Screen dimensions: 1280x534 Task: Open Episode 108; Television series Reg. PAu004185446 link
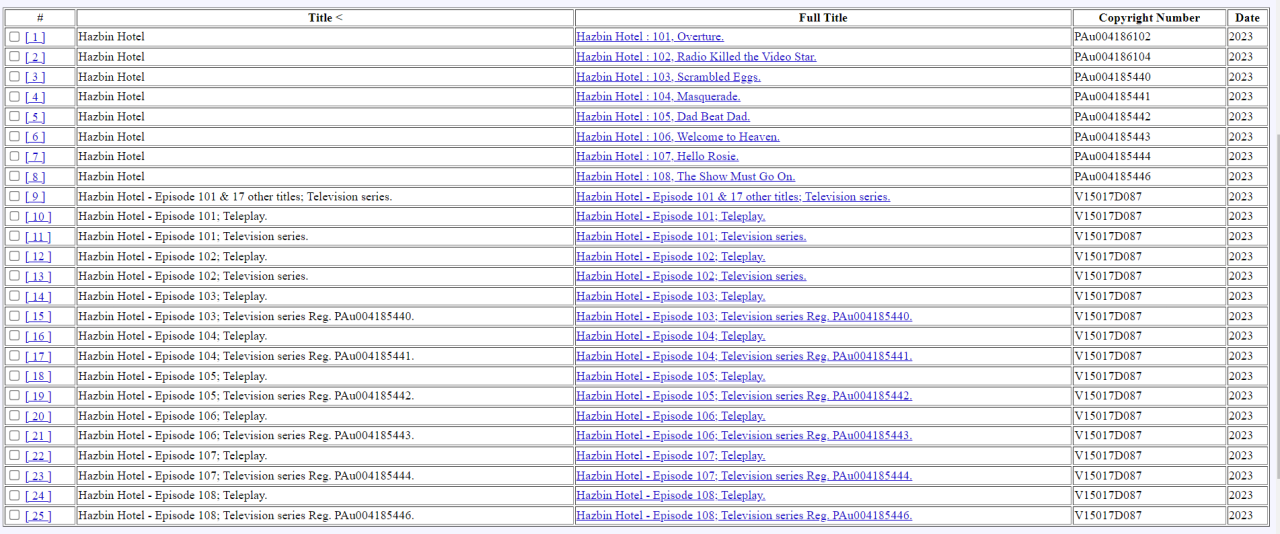pos(744,516)
